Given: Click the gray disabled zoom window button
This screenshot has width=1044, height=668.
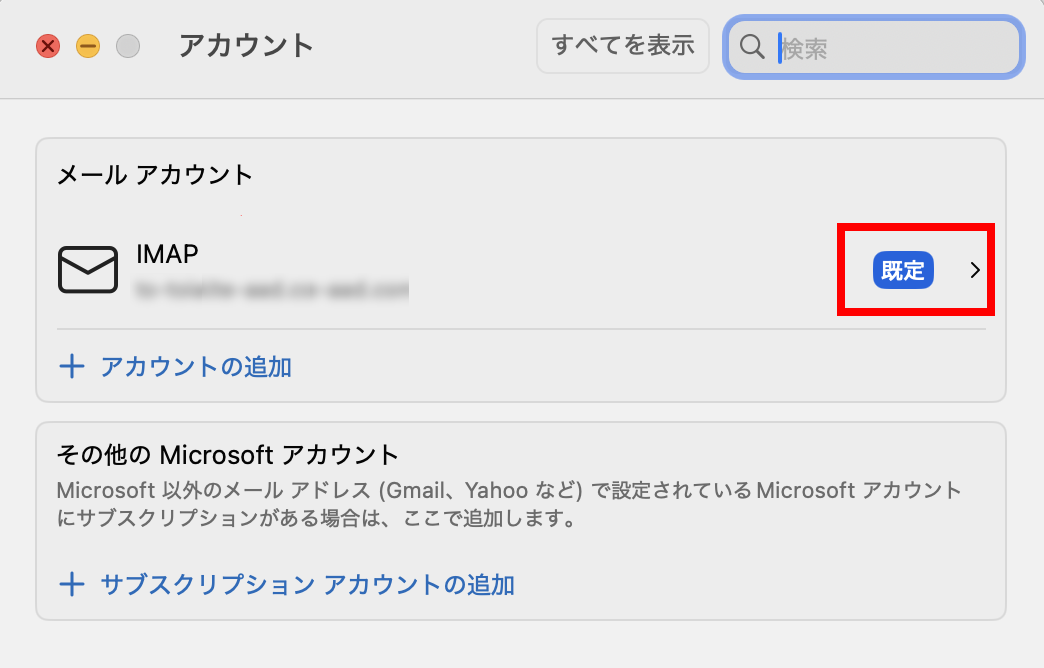Looking at the screenshot, I should click(x=128, y=46).
